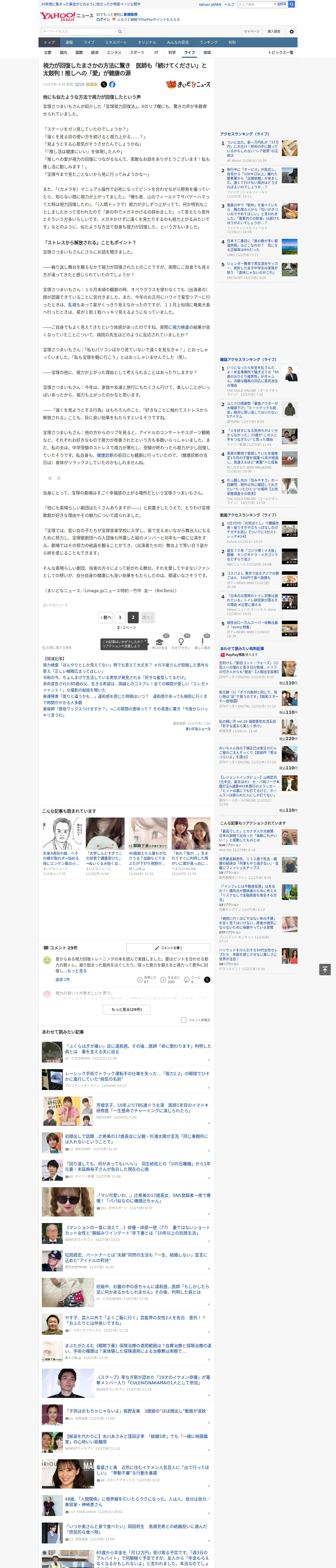Click the back-to-top arrow button
This screenshot has width=336, height=1568.
click(x=325, y=969)
